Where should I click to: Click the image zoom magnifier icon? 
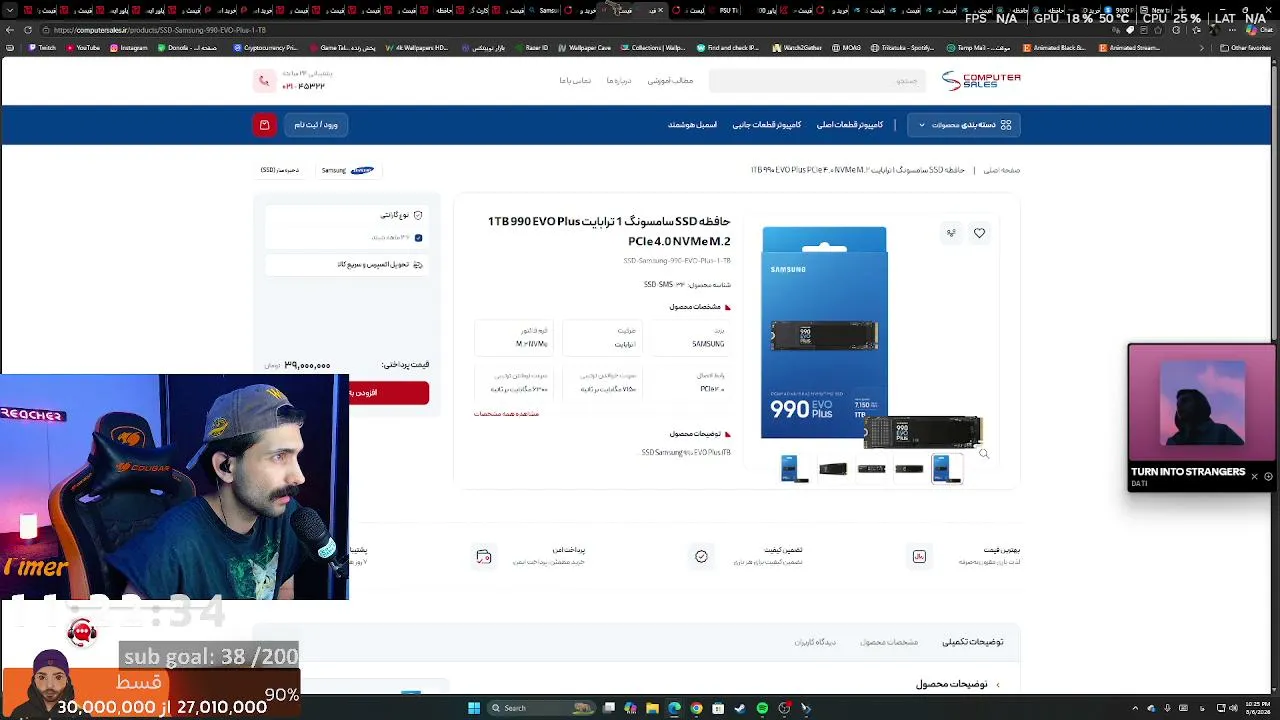984,454
